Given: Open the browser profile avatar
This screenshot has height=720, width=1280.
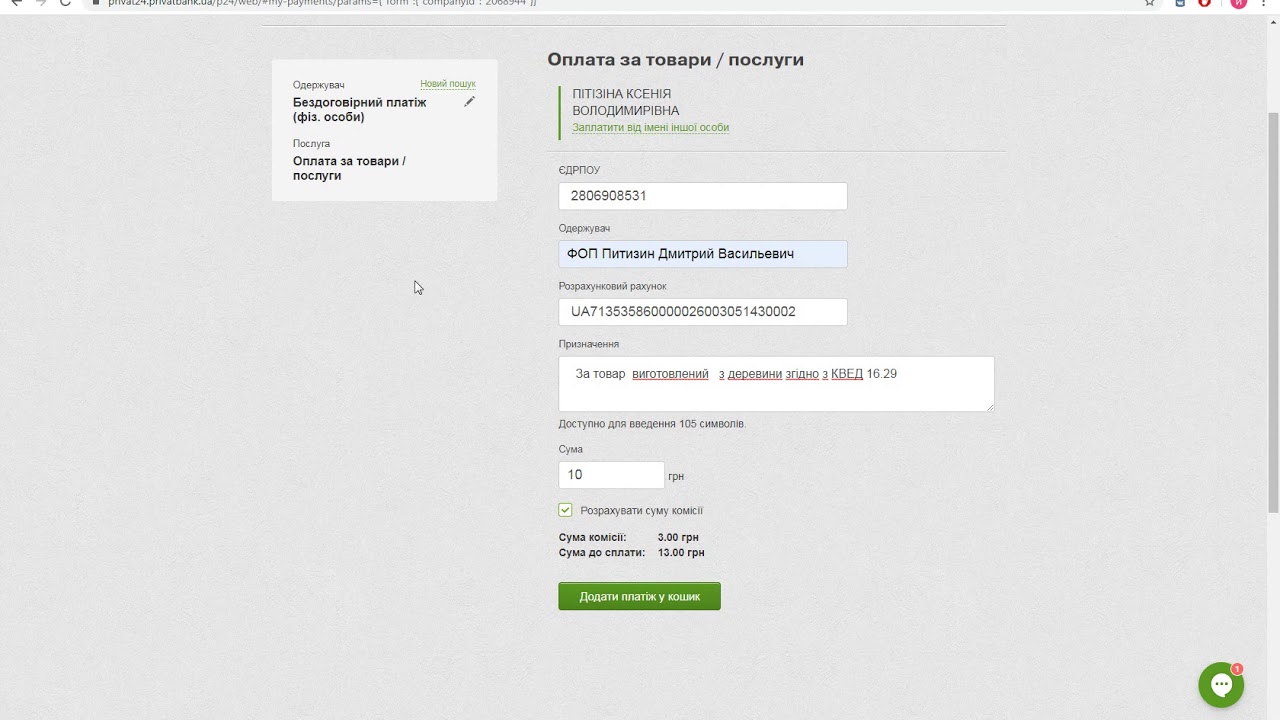Looking at the screenshot, I should 1238,3.
